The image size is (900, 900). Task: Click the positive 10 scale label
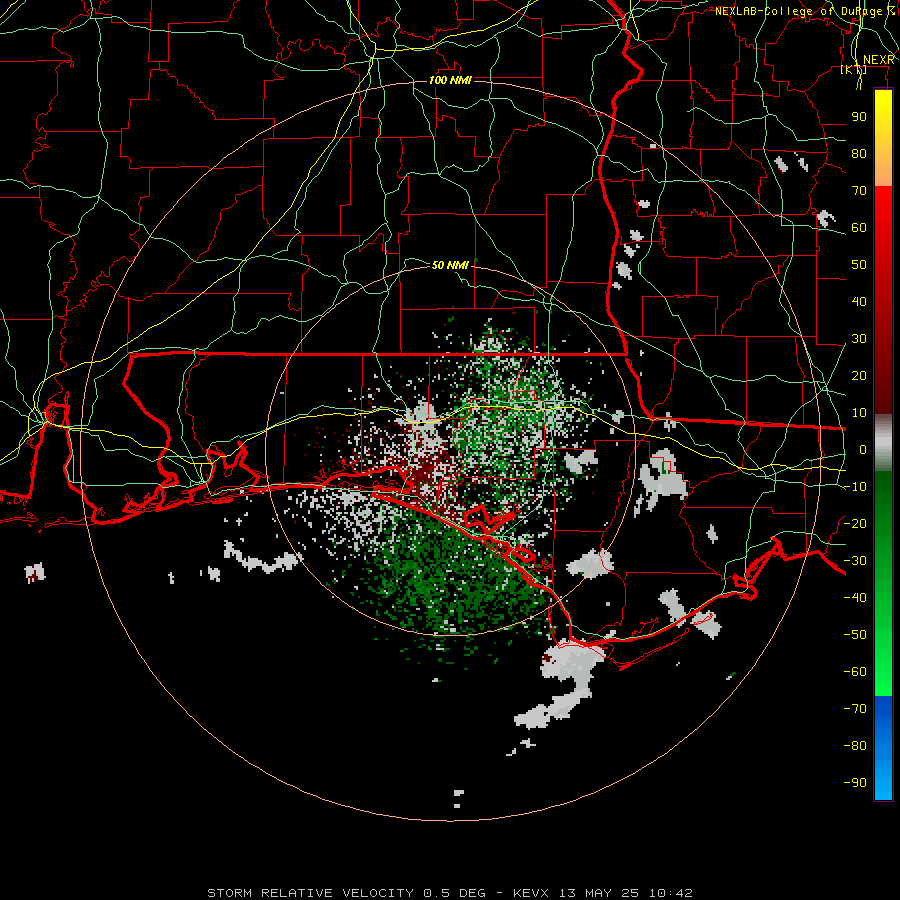pos(859,413)
